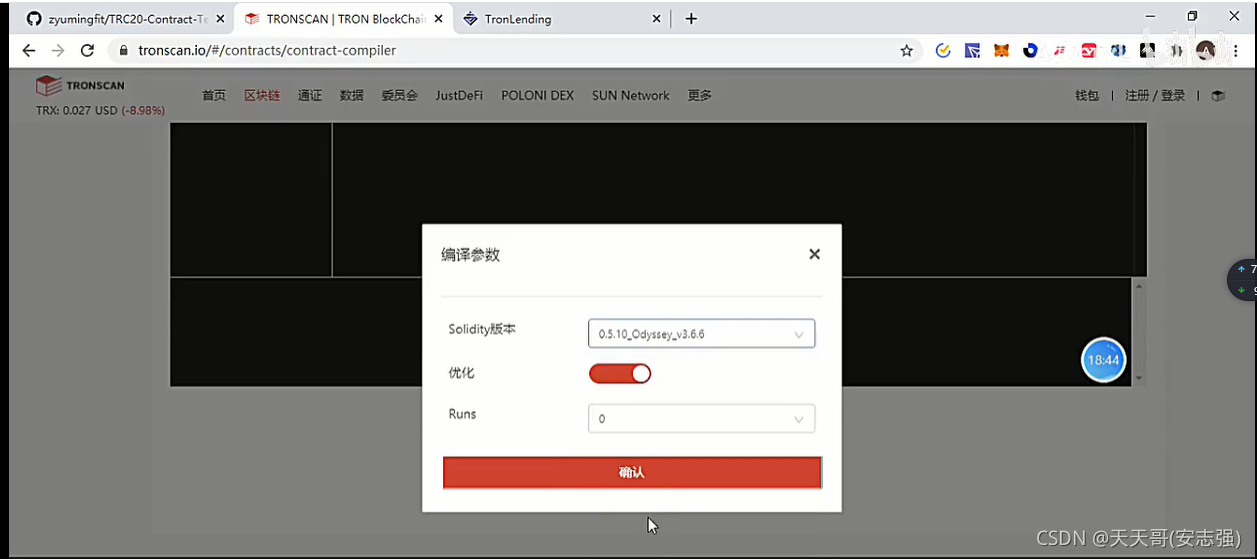
Task: Open the SUN Network menu item
Action: [631, 95]
